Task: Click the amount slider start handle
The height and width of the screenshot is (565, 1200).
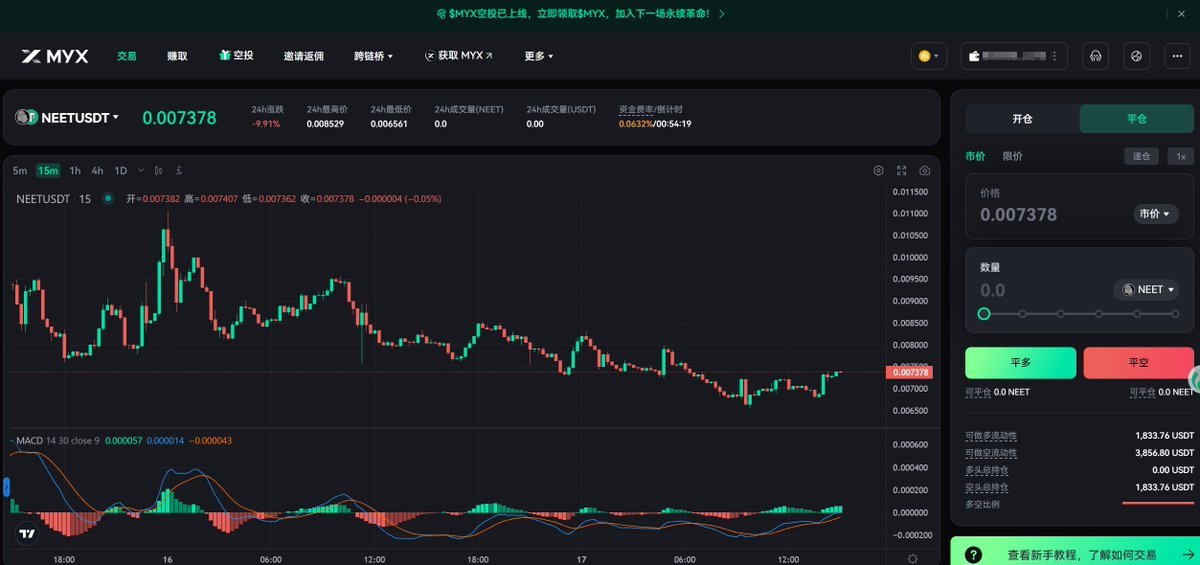Action: click(984, 314)
